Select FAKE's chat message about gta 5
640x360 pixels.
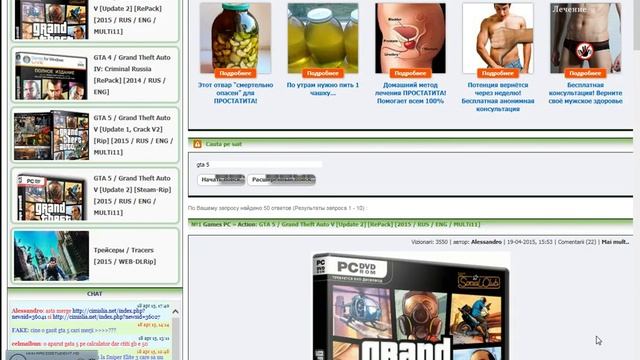pos(73,330)
